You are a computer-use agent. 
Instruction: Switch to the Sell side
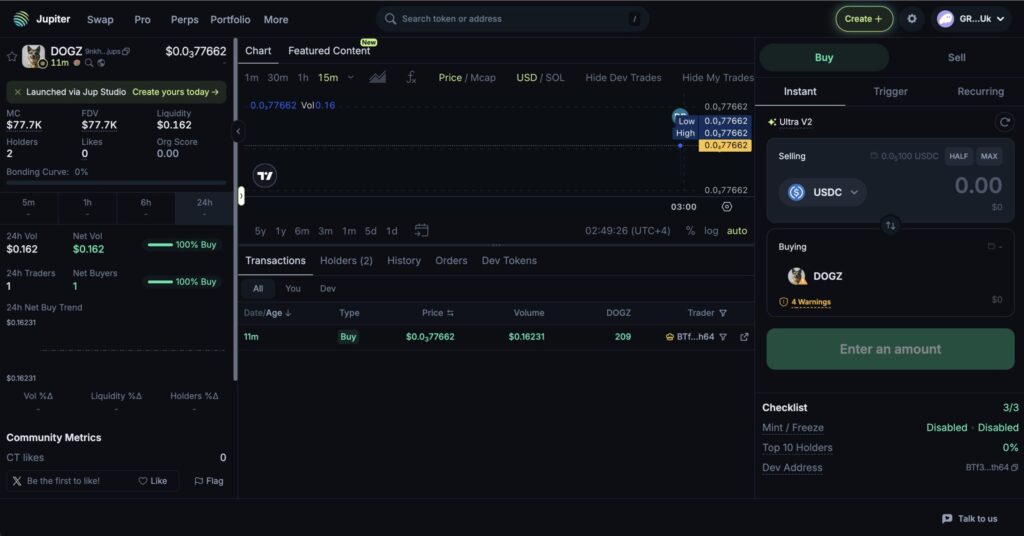click(x=956, y=57)
